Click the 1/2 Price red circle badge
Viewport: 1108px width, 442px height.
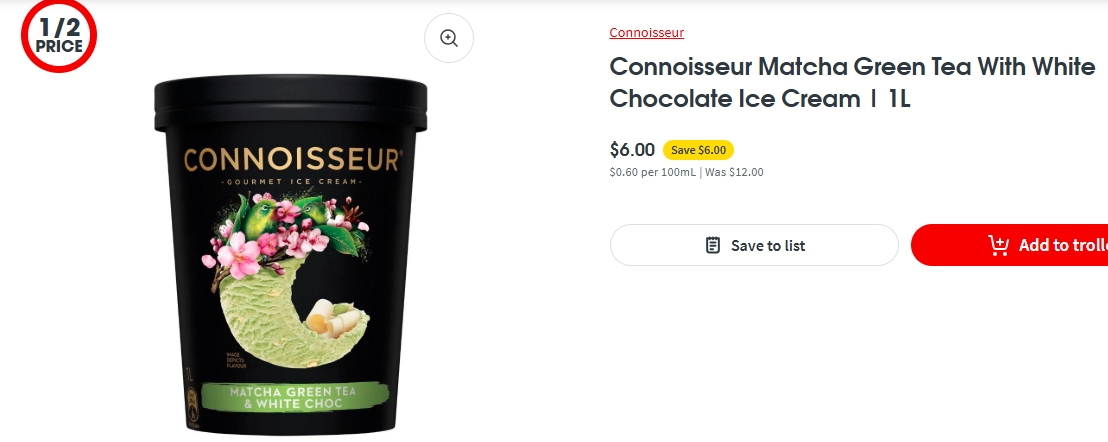point(59,34)
